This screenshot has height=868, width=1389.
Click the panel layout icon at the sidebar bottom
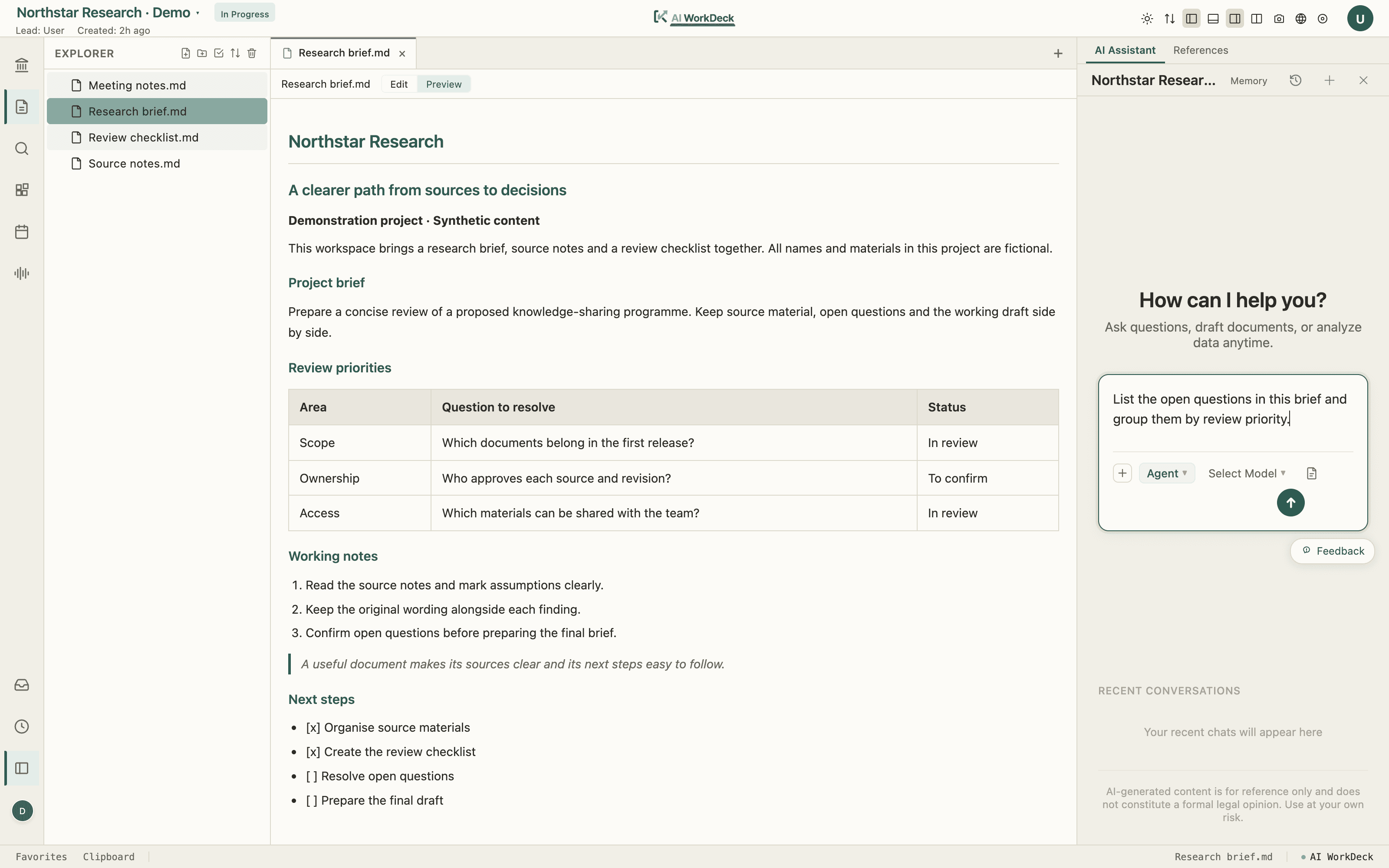pyautogui.click(x=22, y=768)
